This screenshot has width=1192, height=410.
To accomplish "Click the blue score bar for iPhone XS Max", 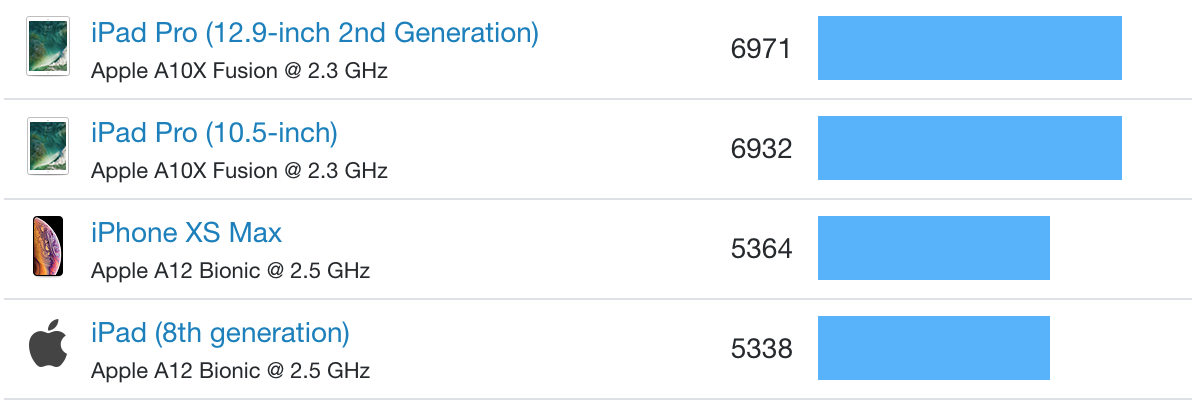I will pos(934,248).
